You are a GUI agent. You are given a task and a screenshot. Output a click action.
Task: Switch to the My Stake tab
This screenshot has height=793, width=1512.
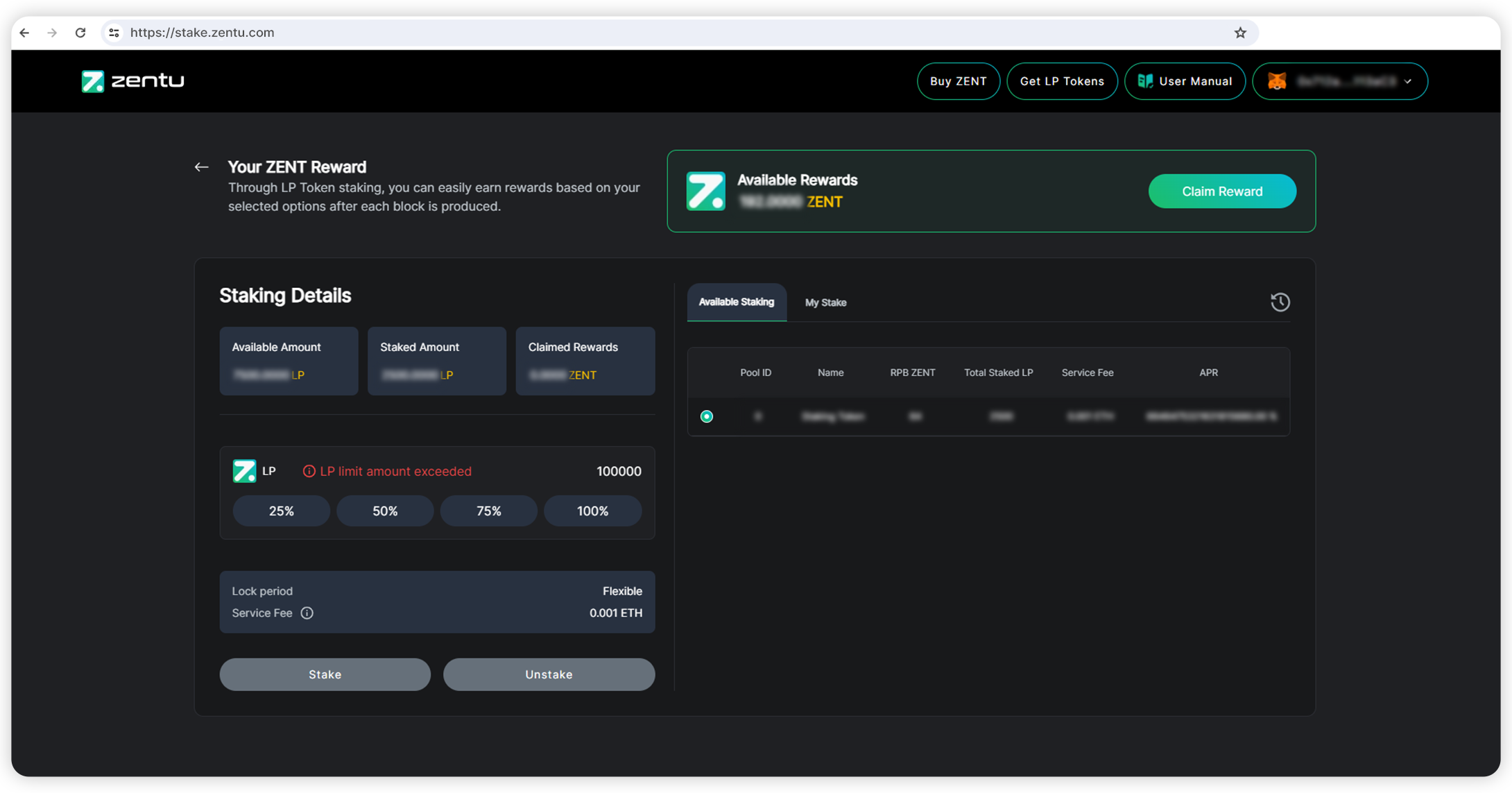[x=825, y=302]
